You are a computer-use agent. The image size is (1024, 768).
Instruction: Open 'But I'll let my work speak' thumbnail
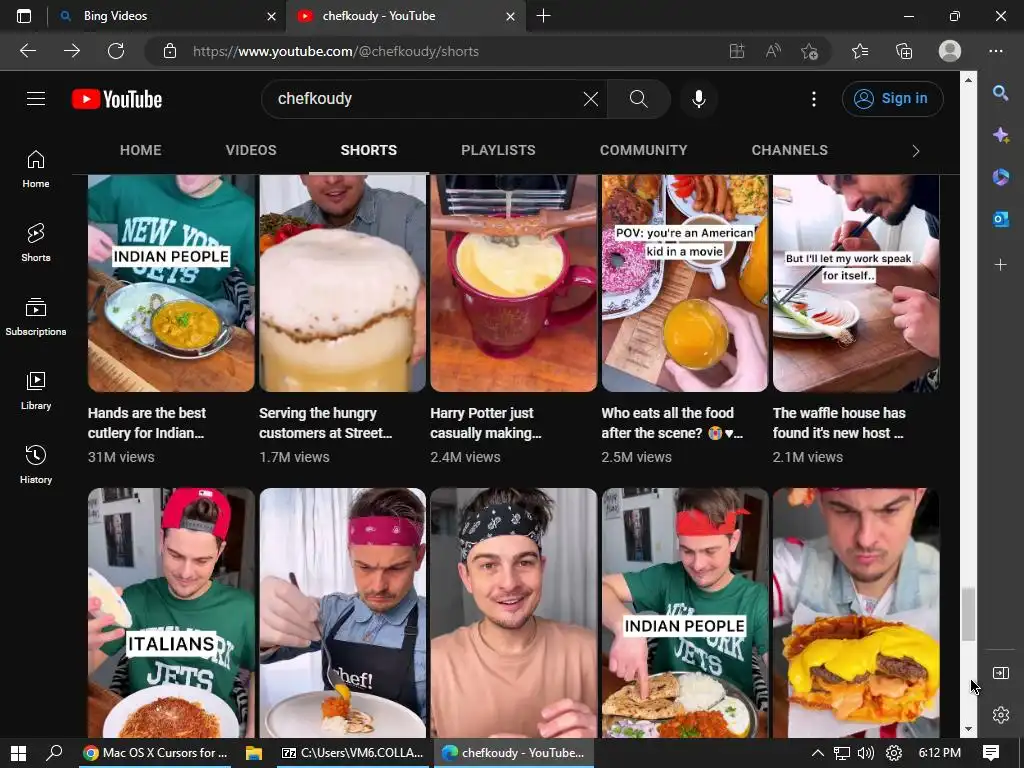(x=856, y=283)
